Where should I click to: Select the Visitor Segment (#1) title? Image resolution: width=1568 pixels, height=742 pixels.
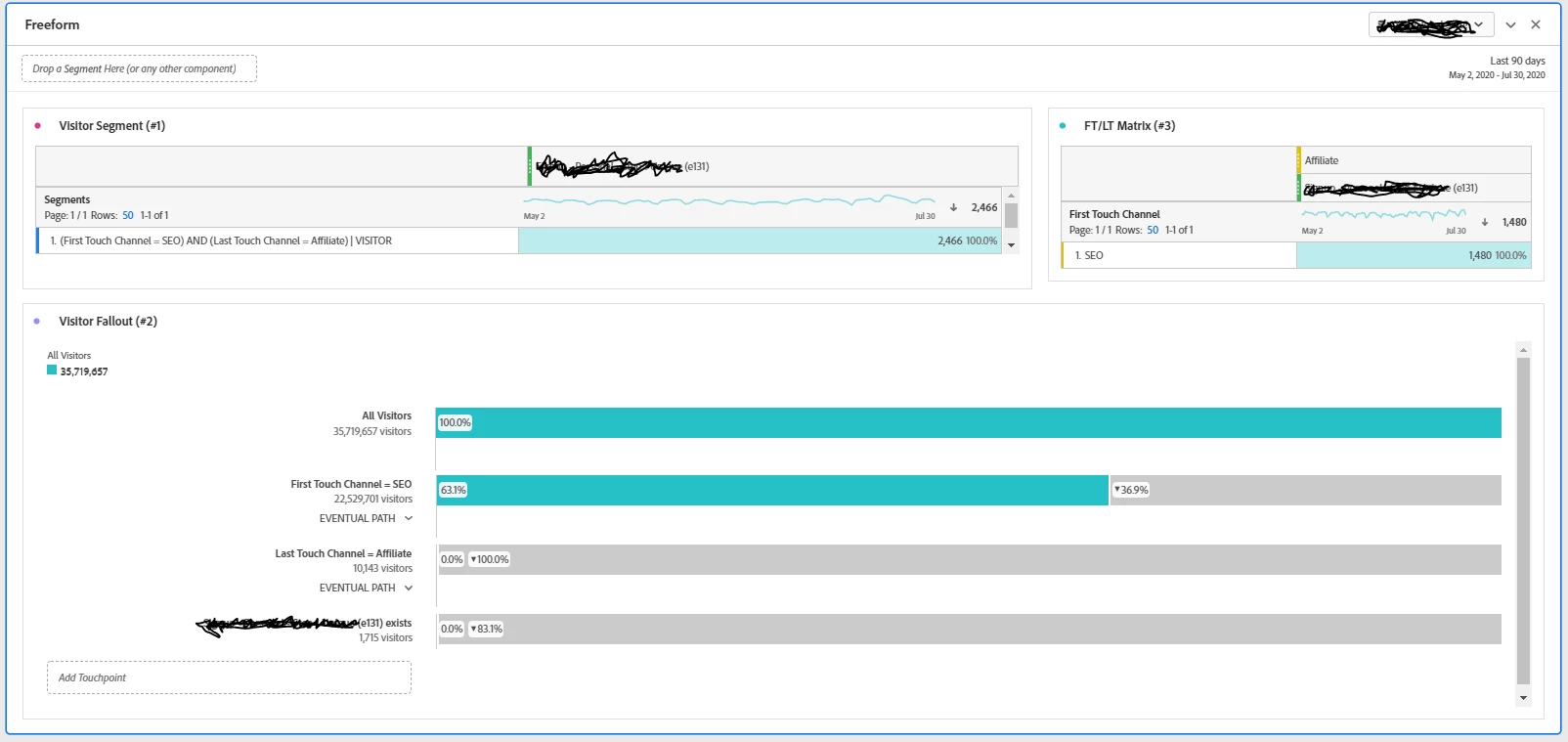(x=111, y=126)
